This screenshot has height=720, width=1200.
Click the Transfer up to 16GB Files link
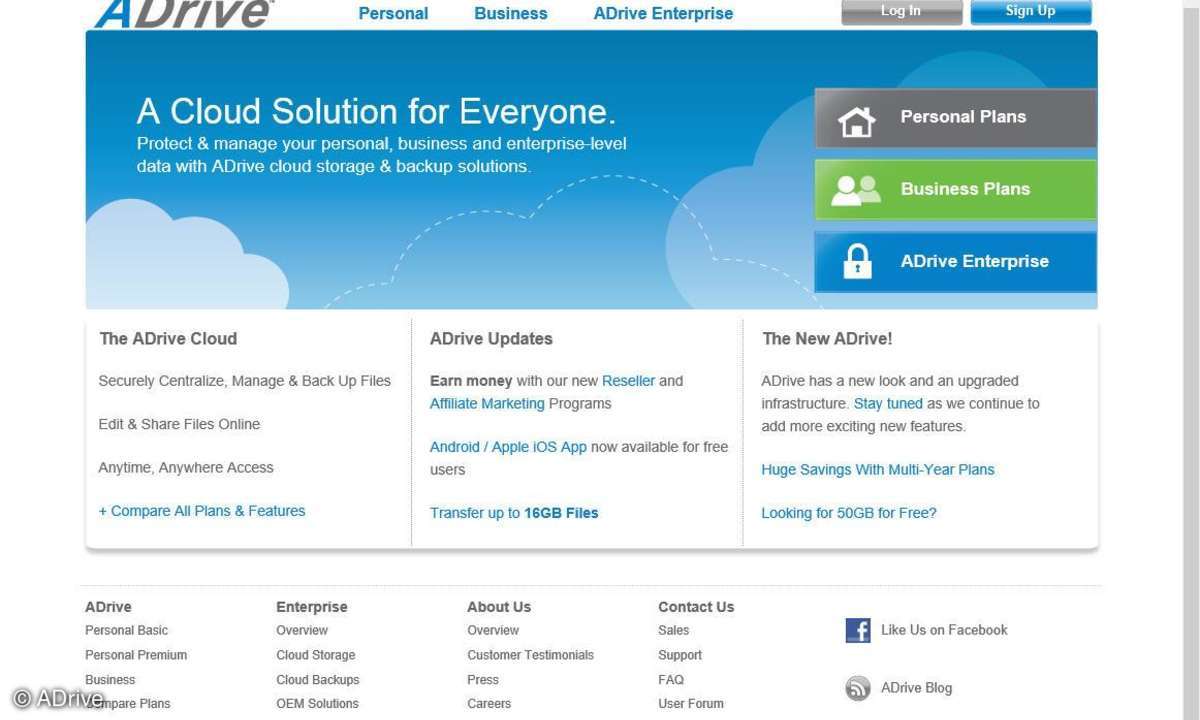[514, 513]
